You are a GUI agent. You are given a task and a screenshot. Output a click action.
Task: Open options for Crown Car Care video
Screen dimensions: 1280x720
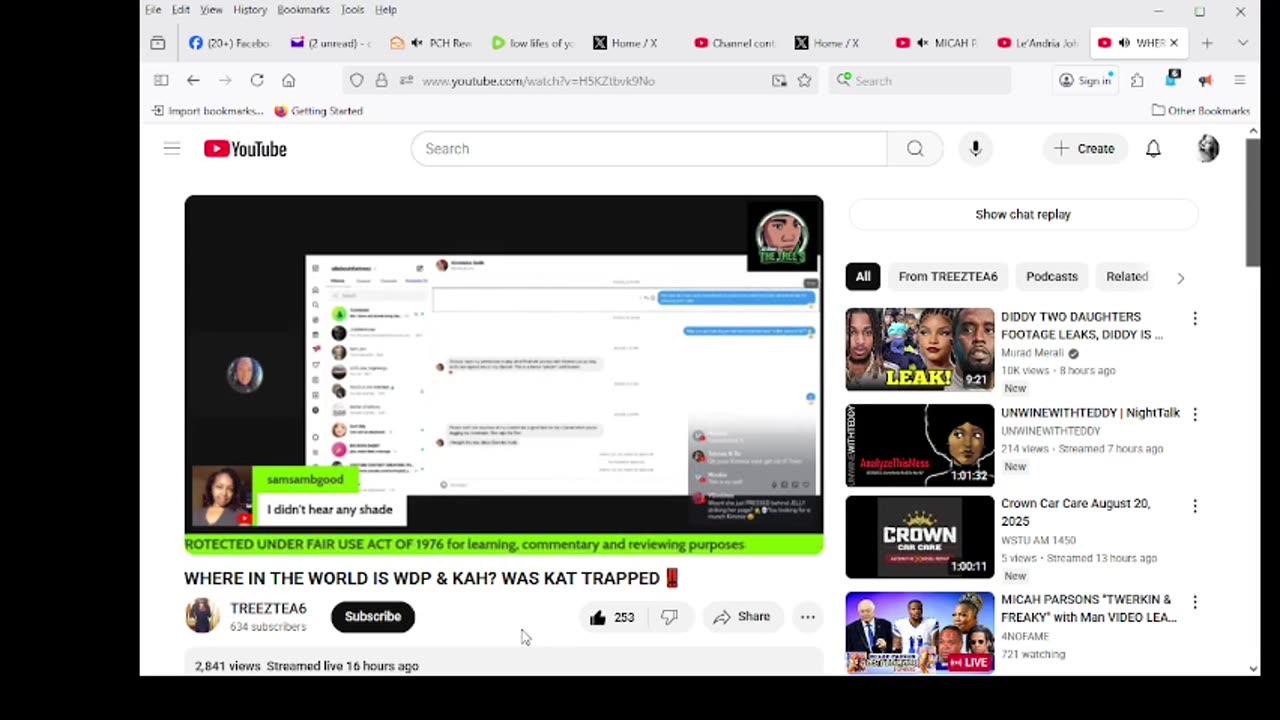click(1194, 506)
